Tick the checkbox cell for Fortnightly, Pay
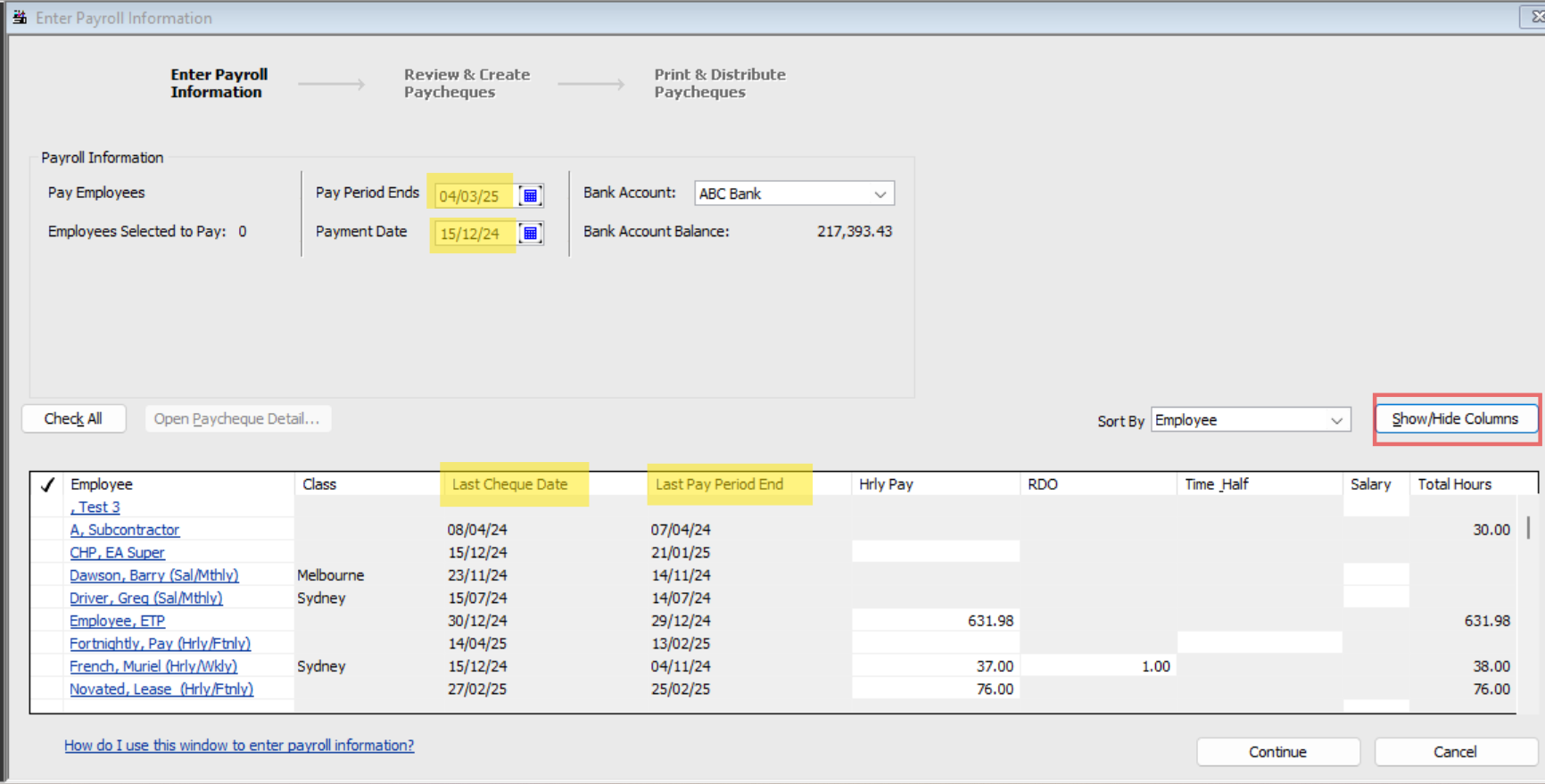Viewport: 1545px width, 784px height. point(47,643)
